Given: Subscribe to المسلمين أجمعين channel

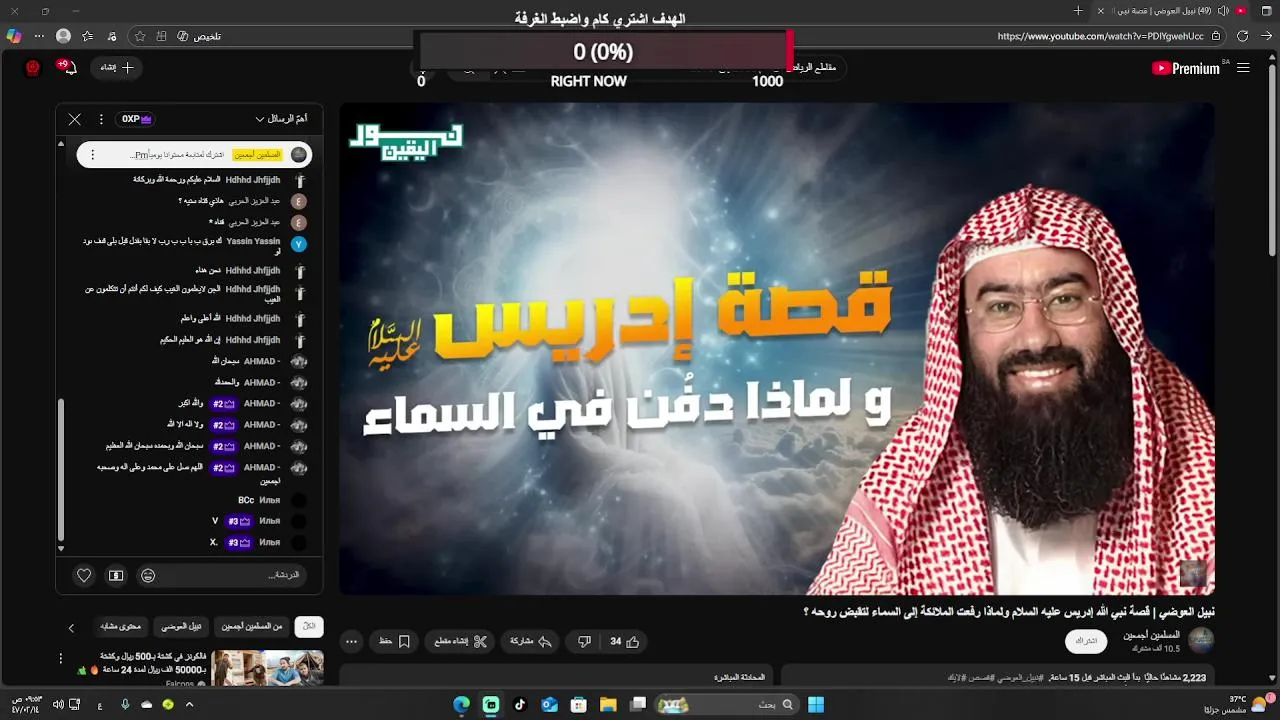Looking at the screenshot, I should click(x=1087, y=640).
